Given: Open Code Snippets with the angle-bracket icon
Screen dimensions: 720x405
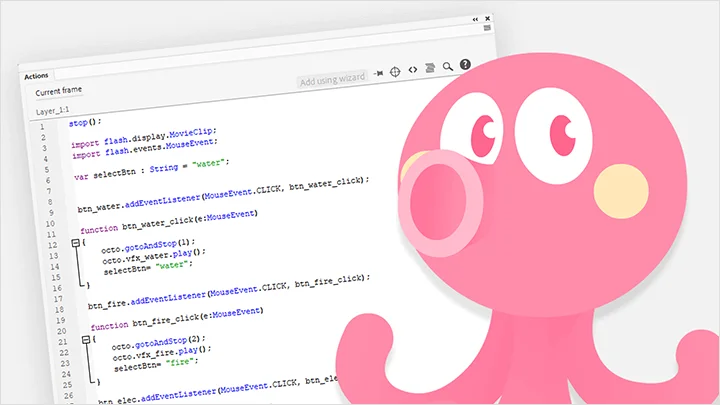Looking at the screenshot, I should click(413, 69).
